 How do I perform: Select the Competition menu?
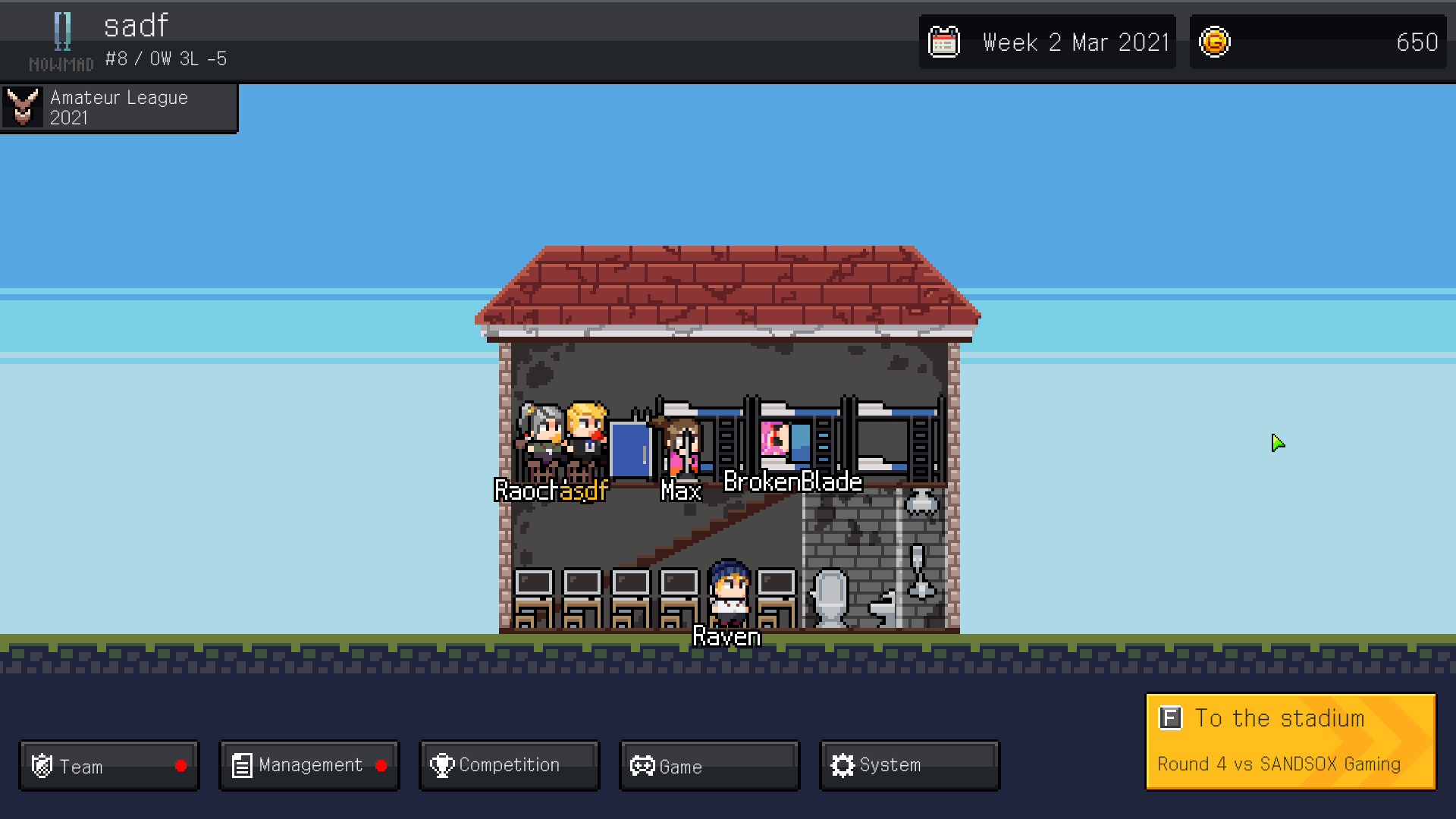click(510, 765)
